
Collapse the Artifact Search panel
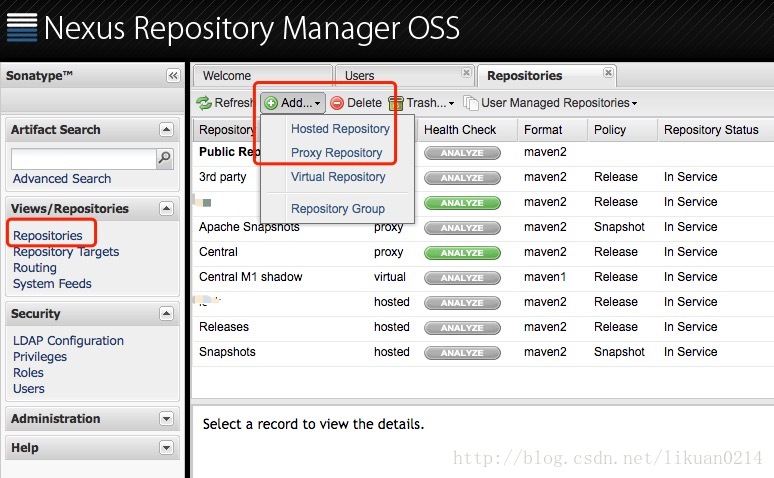click(166, 129)
